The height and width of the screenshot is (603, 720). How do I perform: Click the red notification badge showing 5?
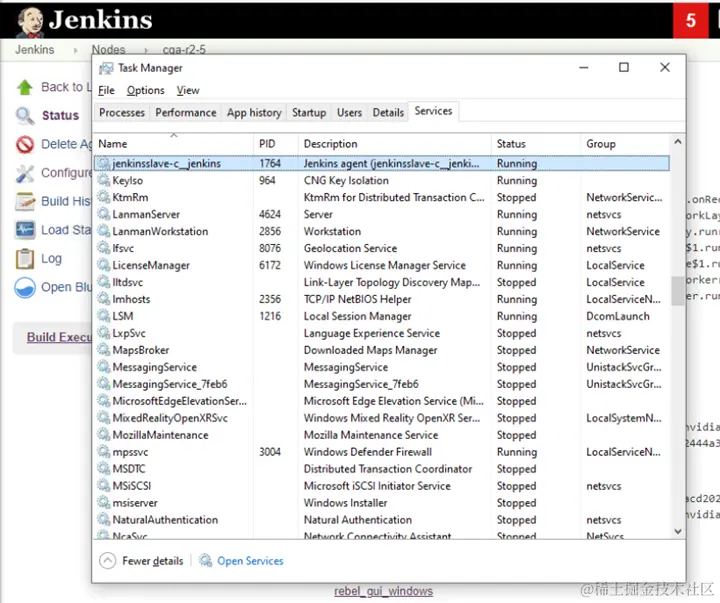pyautogui.click(x=691, y=20)
